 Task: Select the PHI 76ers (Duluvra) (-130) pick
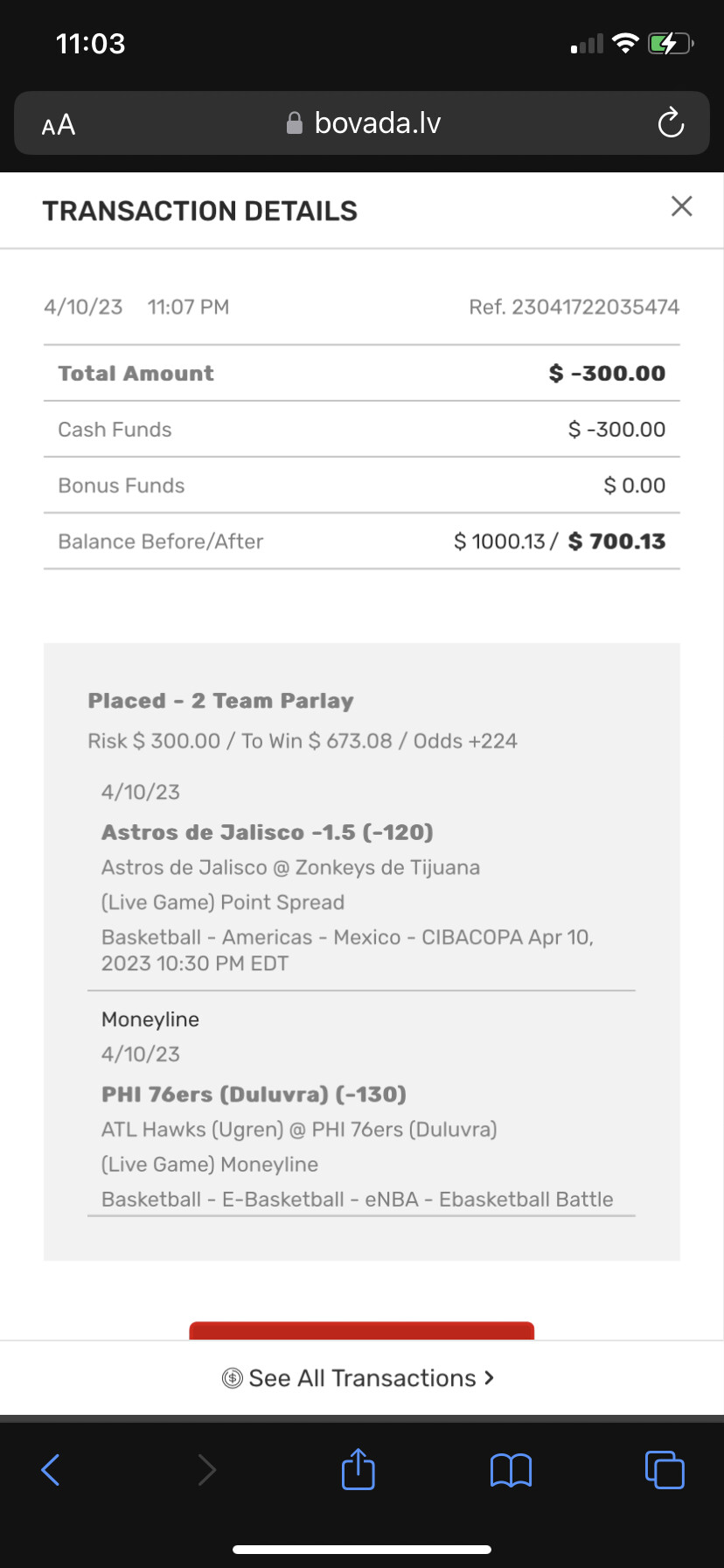(254, 1095)
